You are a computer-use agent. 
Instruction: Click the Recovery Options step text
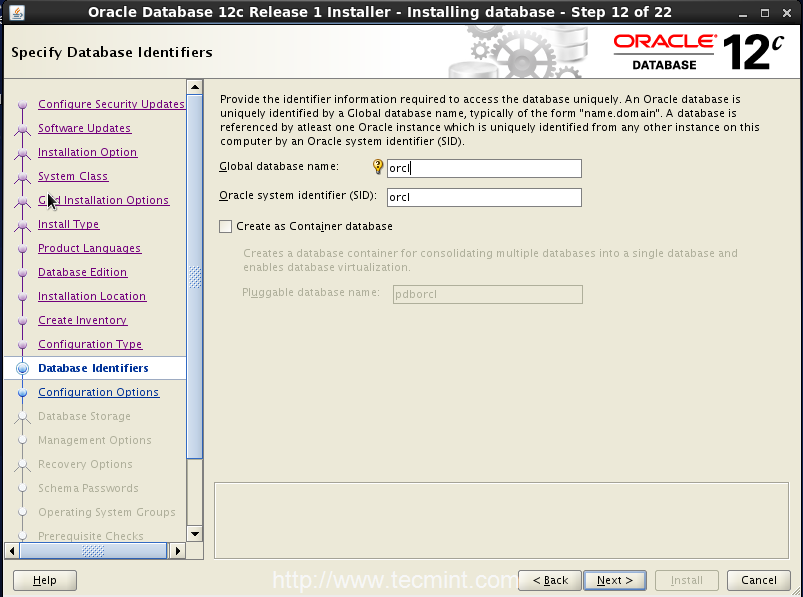[x=86, y=464]
